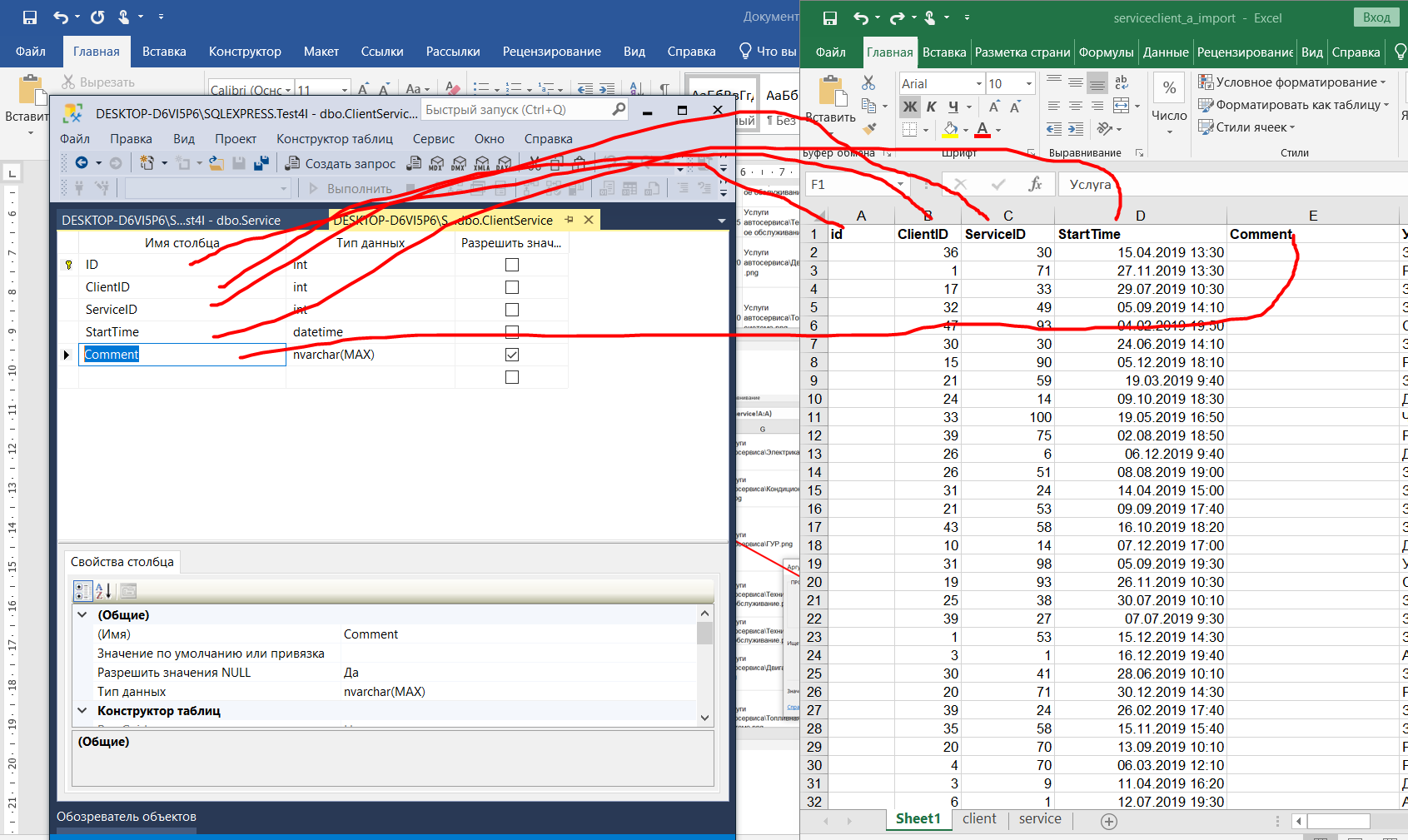The height and width of the screenshot is (840, 1408).
Task: Align text left in Excel ribbon
Action: pyautogui.click(x=1054, y=106)
